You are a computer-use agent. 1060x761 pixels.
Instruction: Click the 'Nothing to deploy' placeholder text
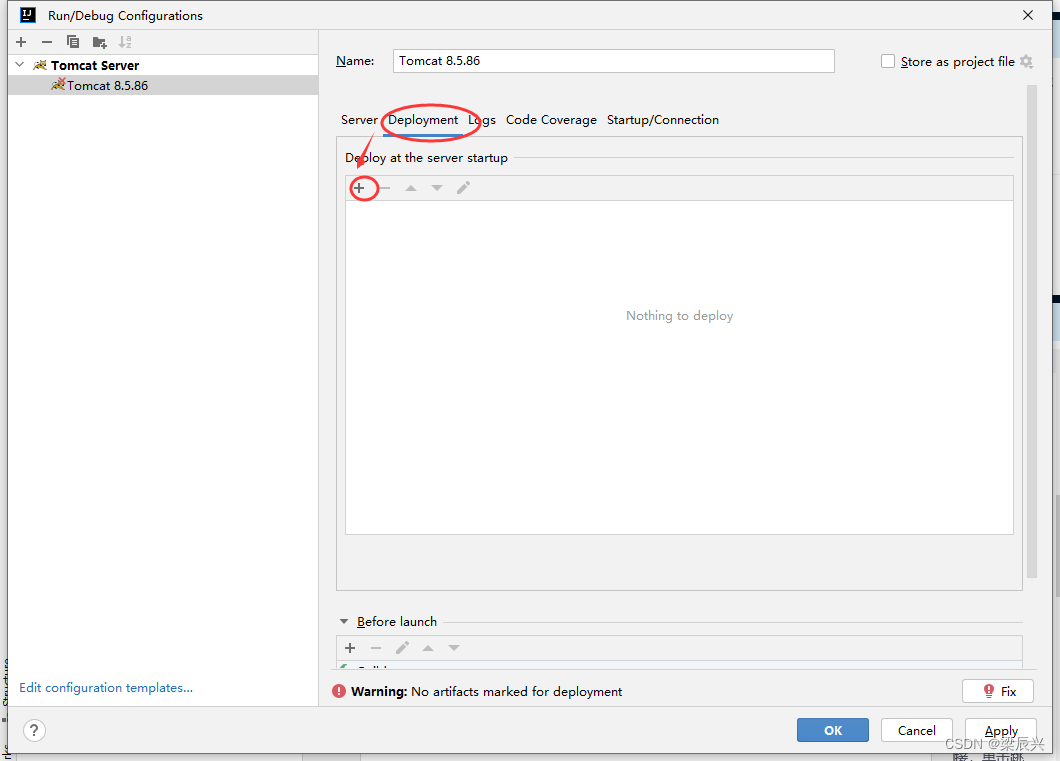pyautogui.click(x=679, y=316)
